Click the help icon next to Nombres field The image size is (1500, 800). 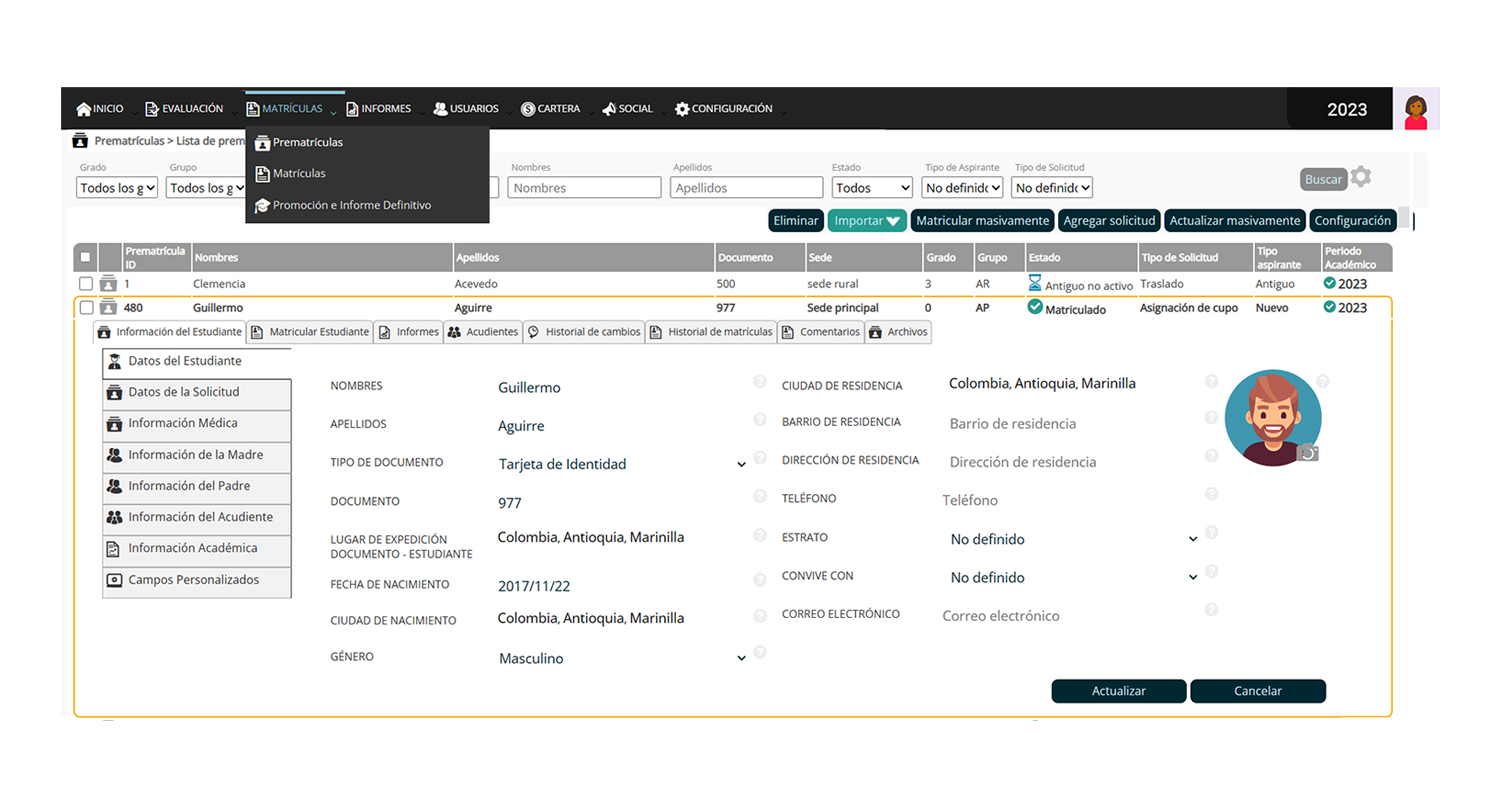(760, 382)
